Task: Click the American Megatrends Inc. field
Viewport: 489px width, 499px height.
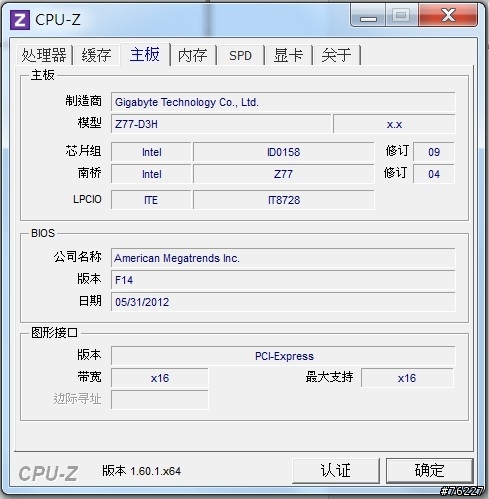Action: [283, 258]
